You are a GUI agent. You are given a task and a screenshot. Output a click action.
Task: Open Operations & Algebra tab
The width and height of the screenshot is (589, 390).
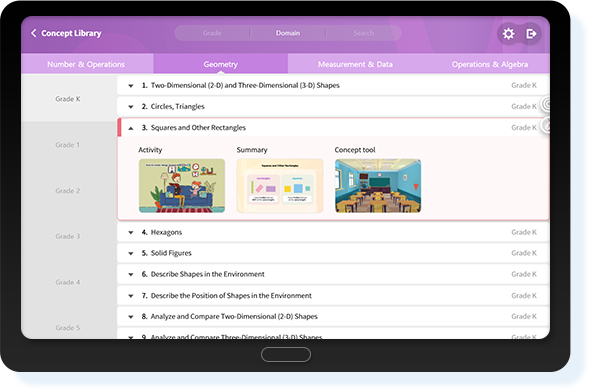coord(489,64)
